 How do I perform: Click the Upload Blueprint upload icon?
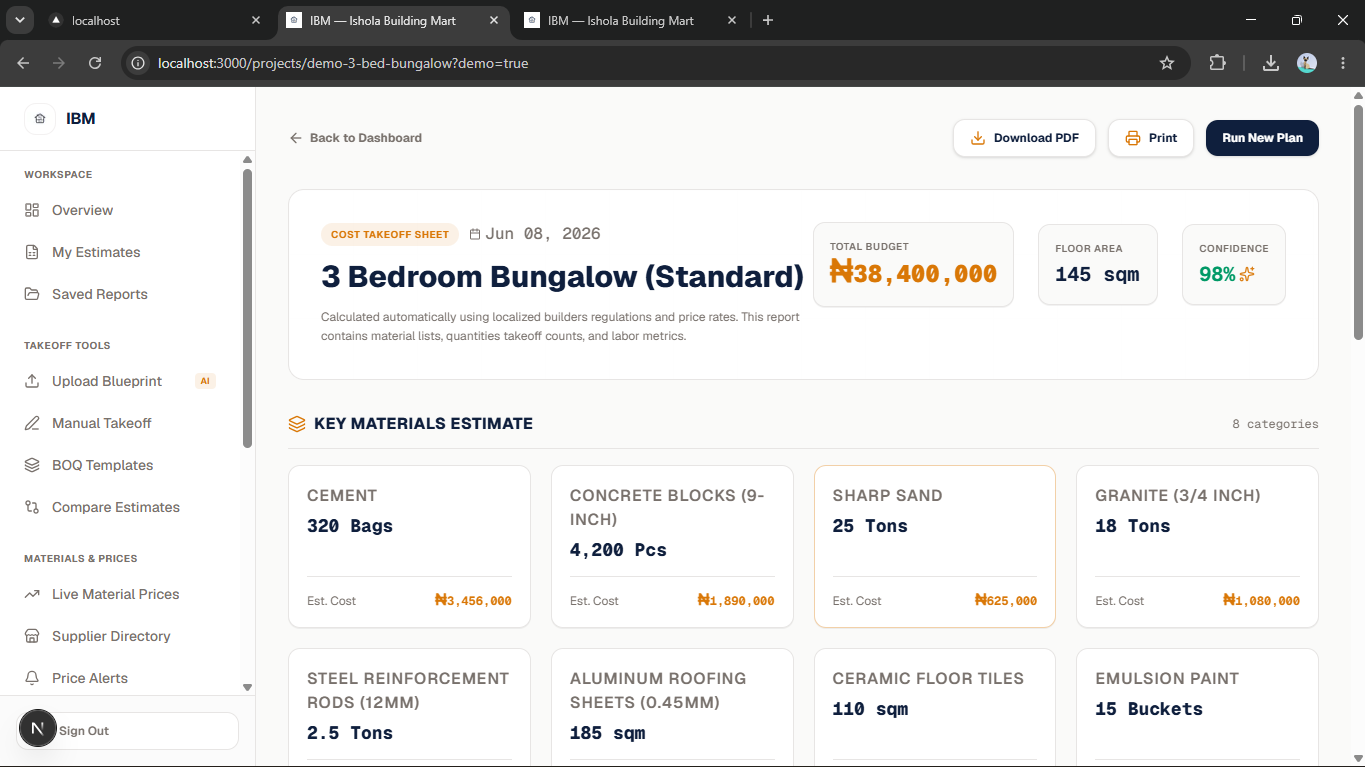[32, 381]
